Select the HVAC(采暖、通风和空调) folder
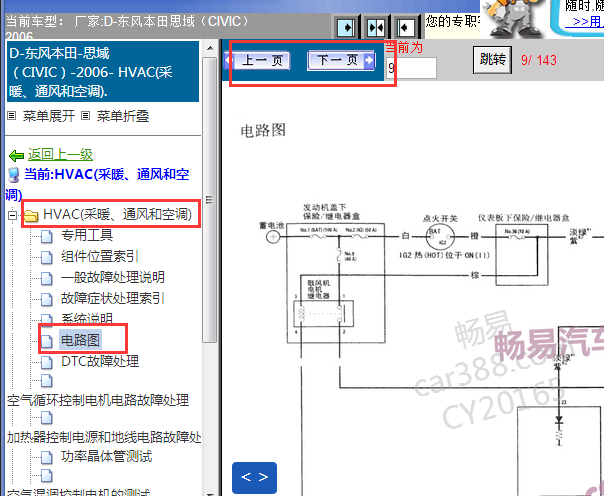The height and width of the screenshot is (496, 604). point(117,214)
